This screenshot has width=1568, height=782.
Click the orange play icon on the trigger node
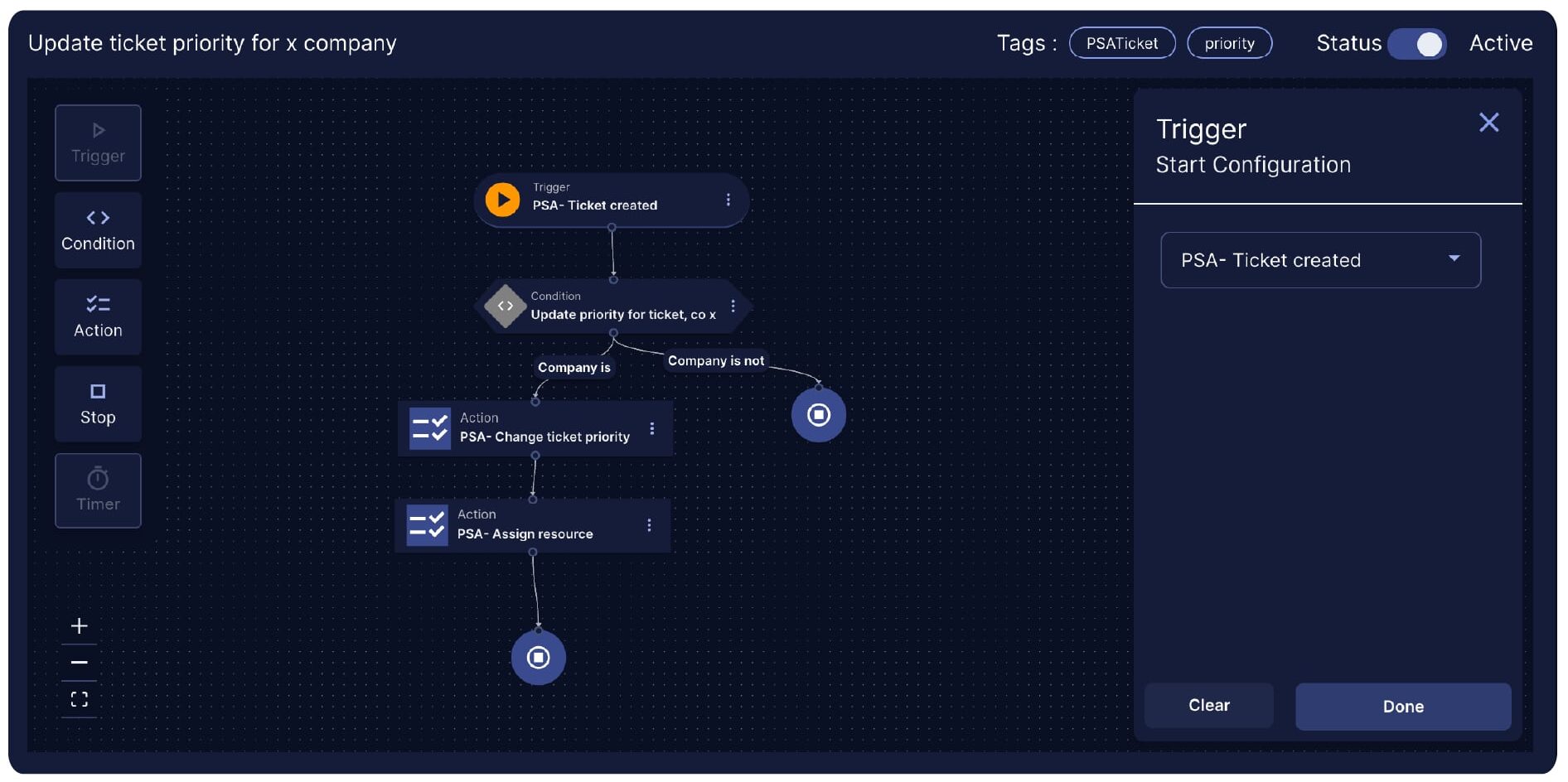tap(502, 200)
